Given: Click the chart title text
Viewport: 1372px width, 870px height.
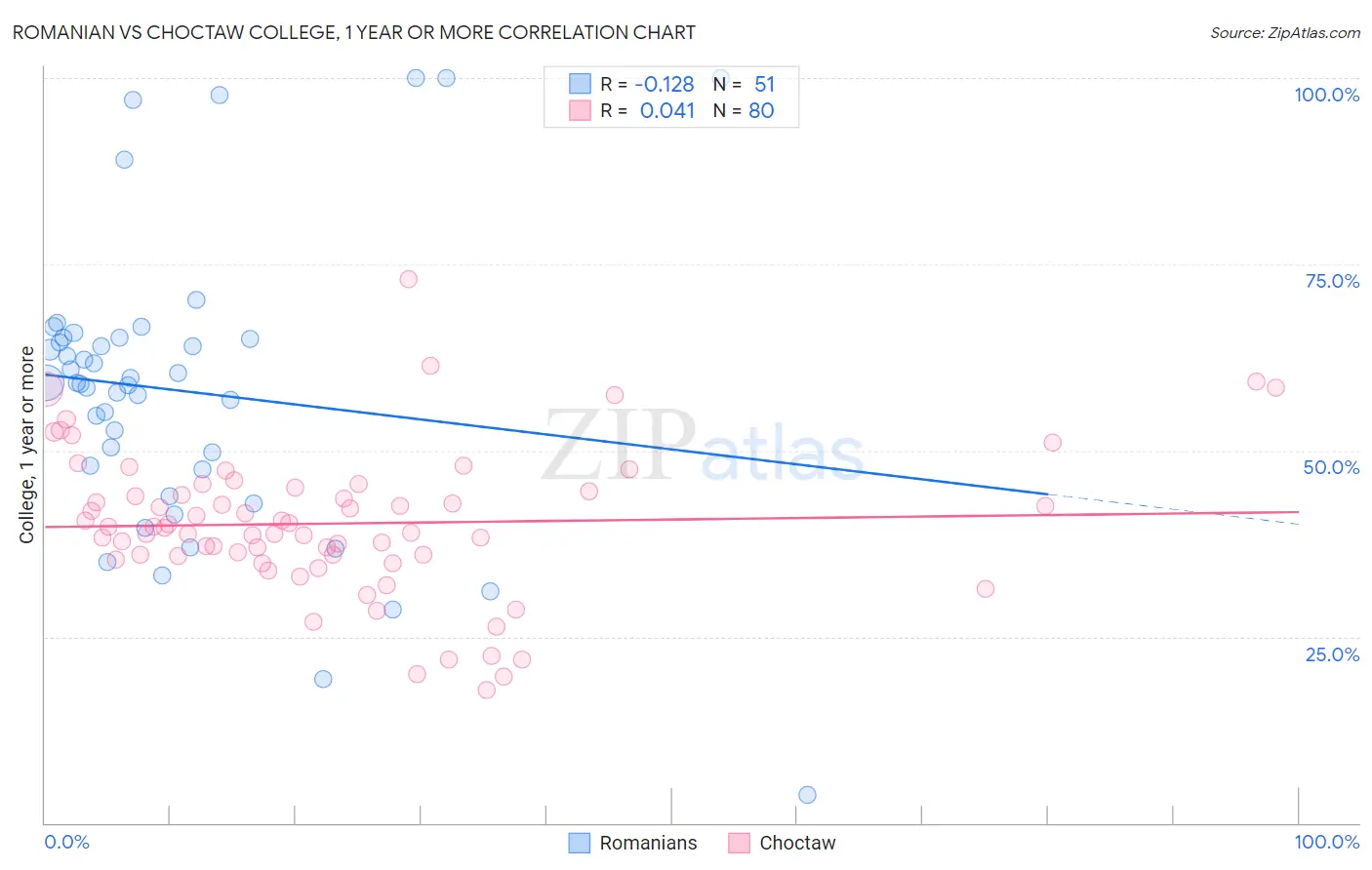Looking at the screenshot, I should pyautogui.click(x=354, y=32).
